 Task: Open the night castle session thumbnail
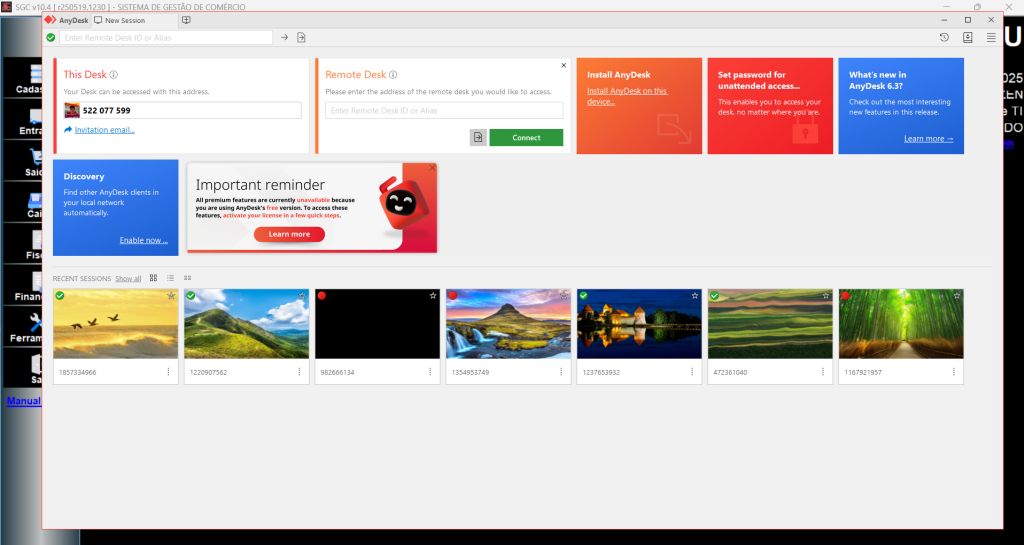[639, 324]
